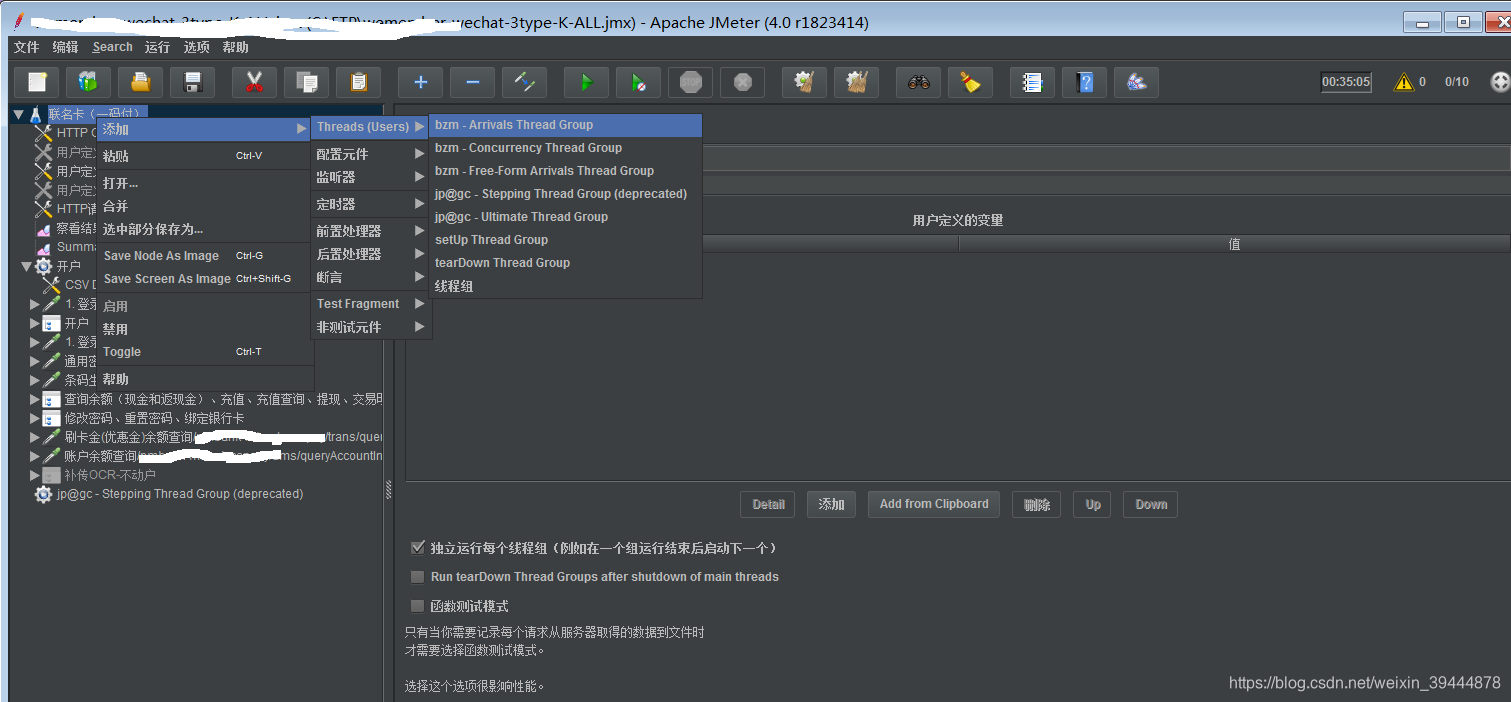1511x702 pixels.
Task: Select jp@gc - Ultimate Thread Group entry
Action: pyautogui.click(x=566, y=217)
